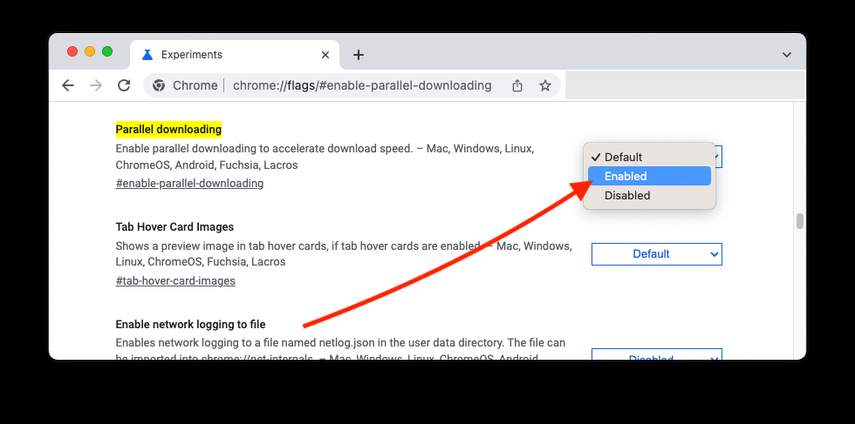855x424 pixels.
Task: Click the Parallel downloading heading
Action: click(168, 129)
